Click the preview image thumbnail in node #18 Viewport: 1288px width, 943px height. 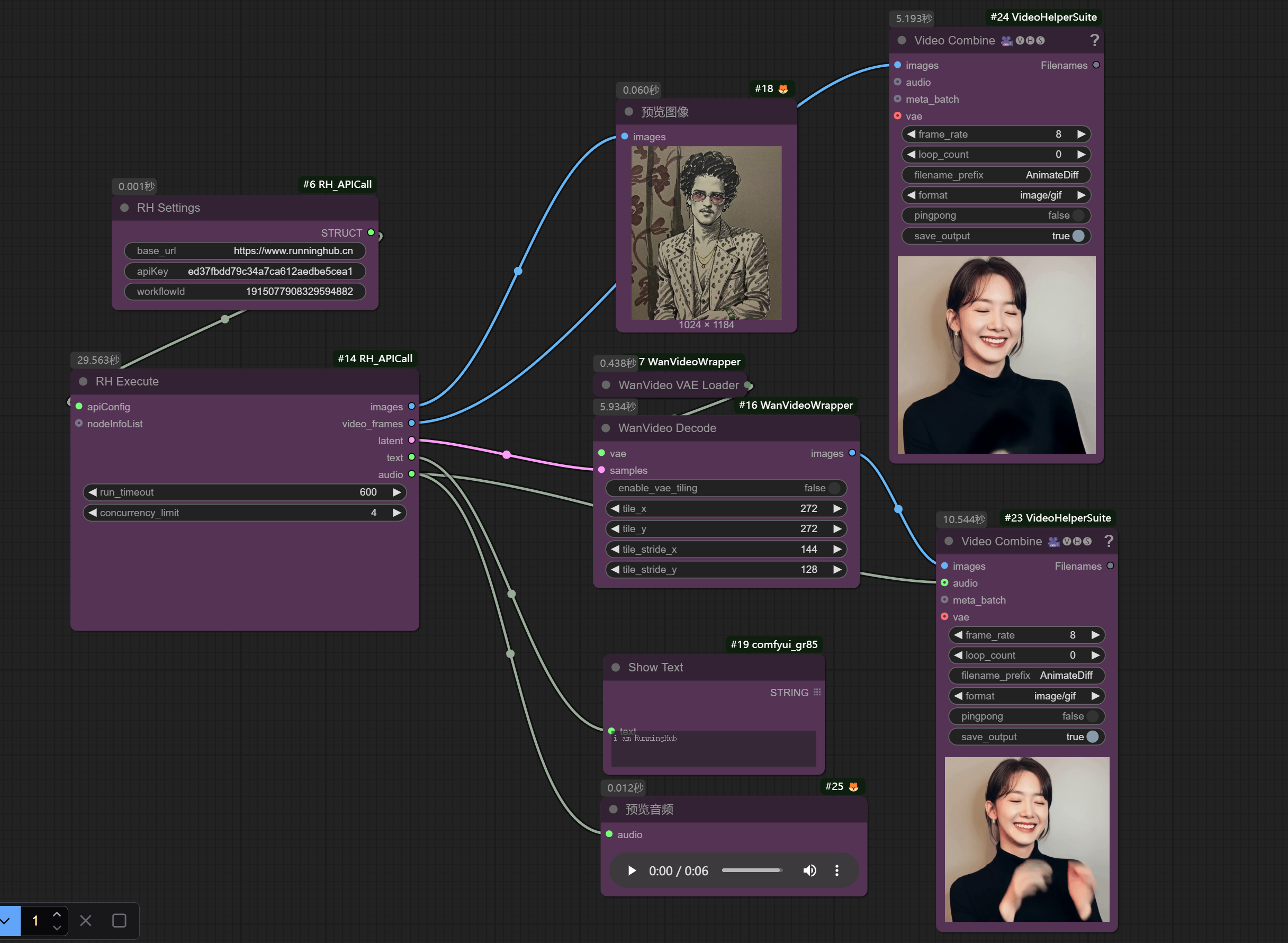[x=707, y=233]
